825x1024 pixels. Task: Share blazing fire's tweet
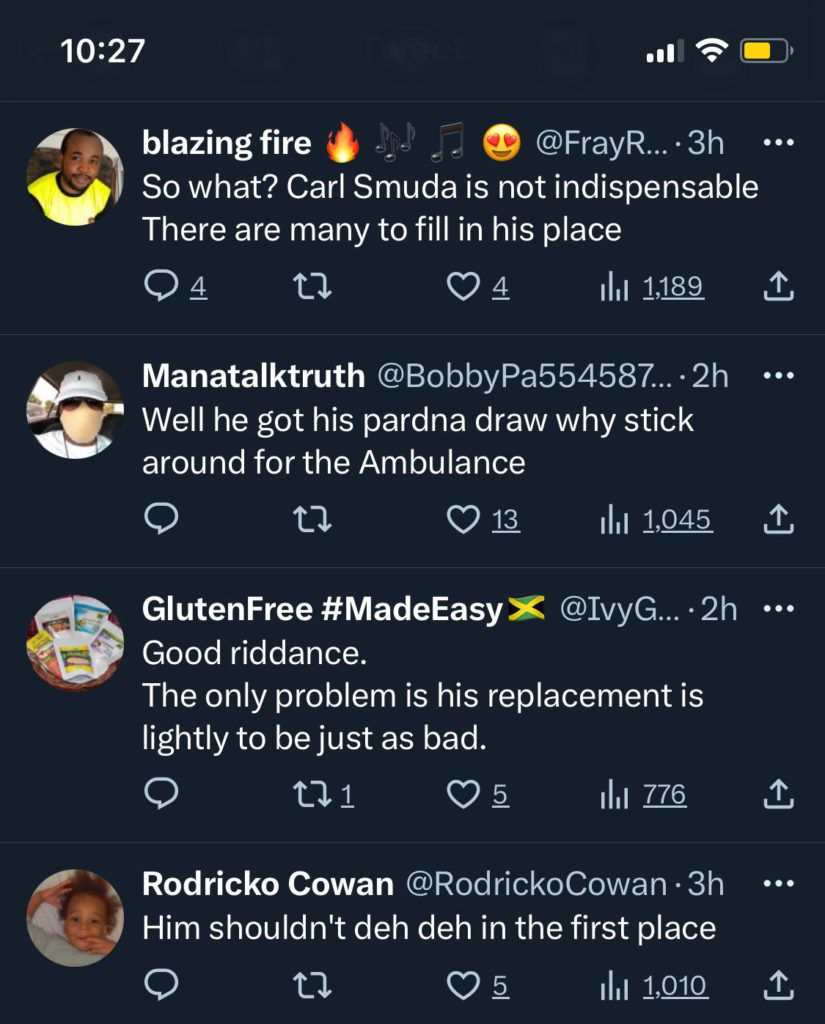(x=779, y=286)
